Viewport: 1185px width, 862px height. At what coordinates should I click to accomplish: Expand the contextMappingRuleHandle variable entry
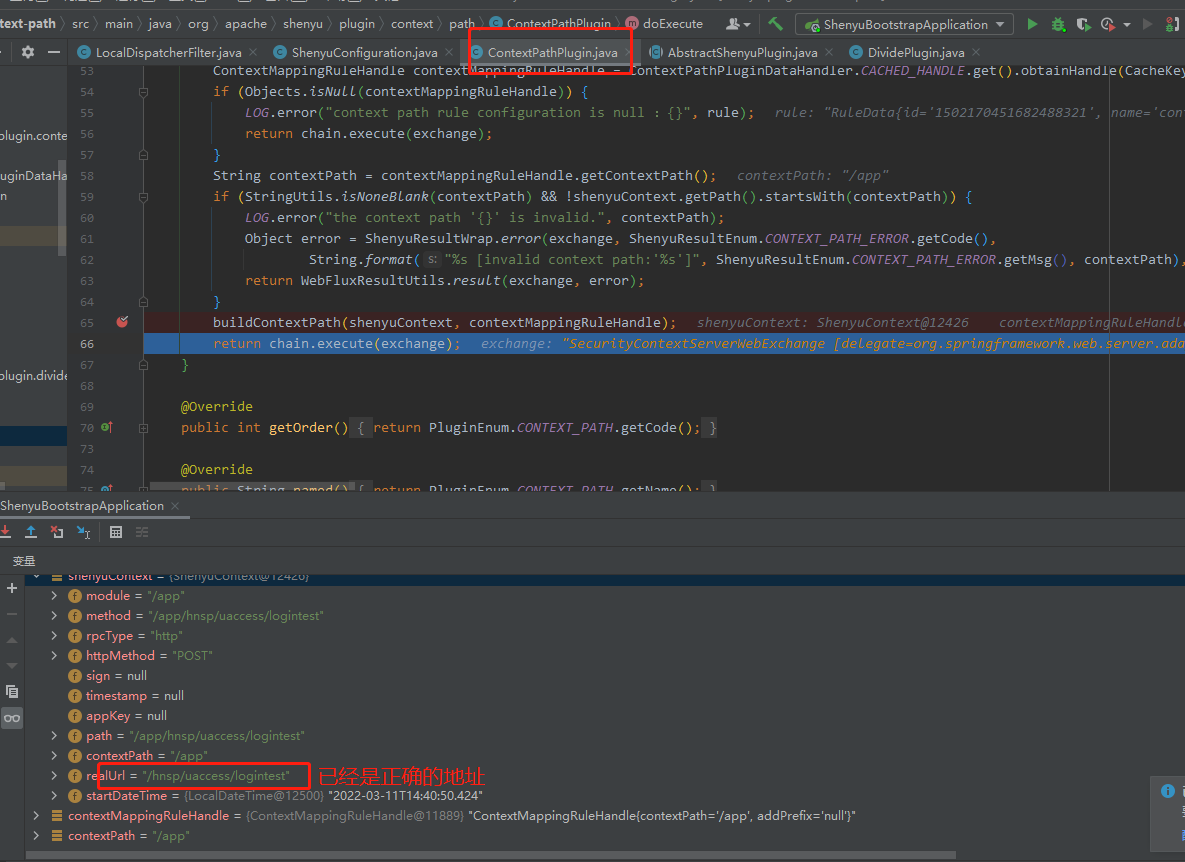click(36, 815)
